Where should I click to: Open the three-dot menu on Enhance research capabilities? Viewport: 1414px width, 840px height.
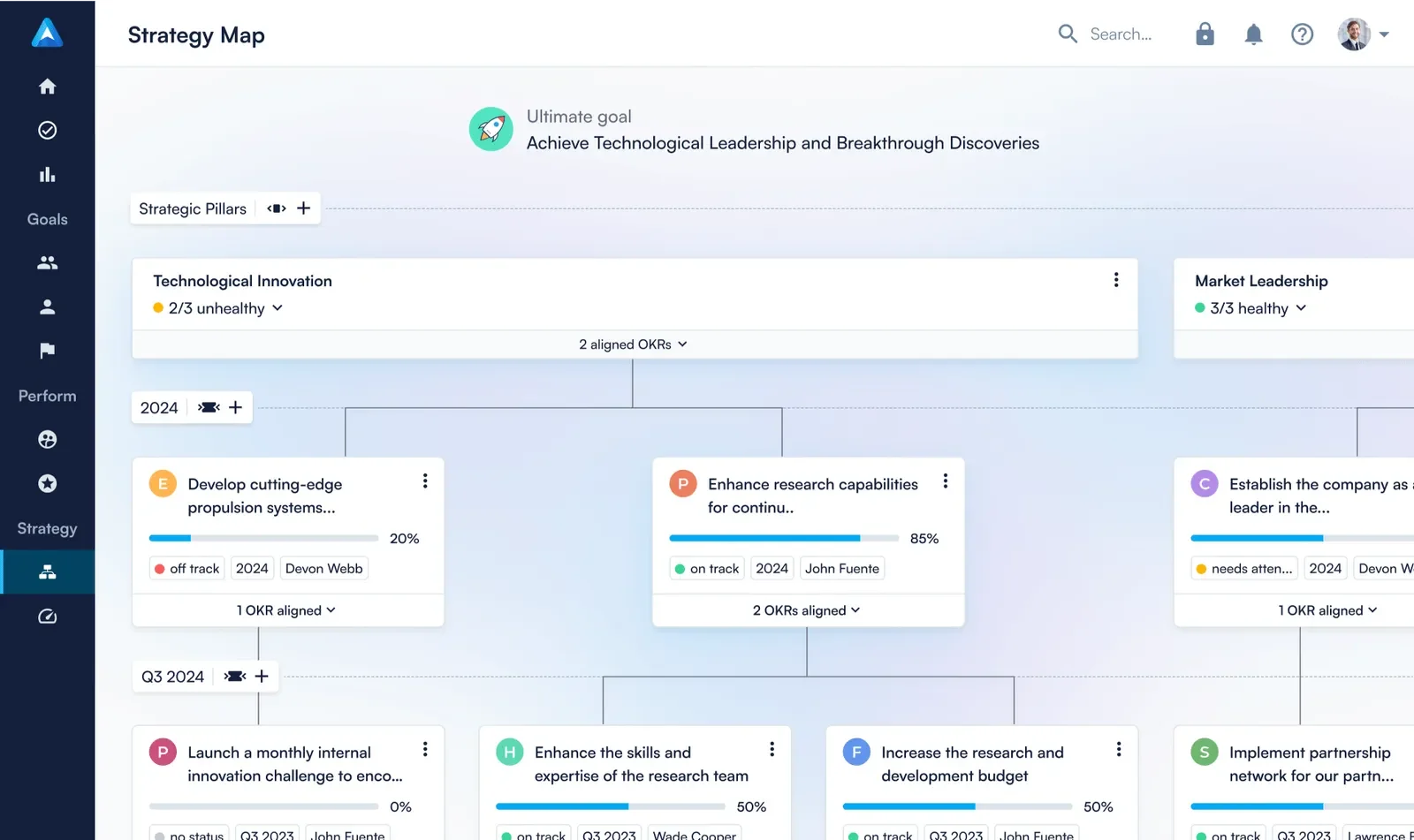click(945, 481)
